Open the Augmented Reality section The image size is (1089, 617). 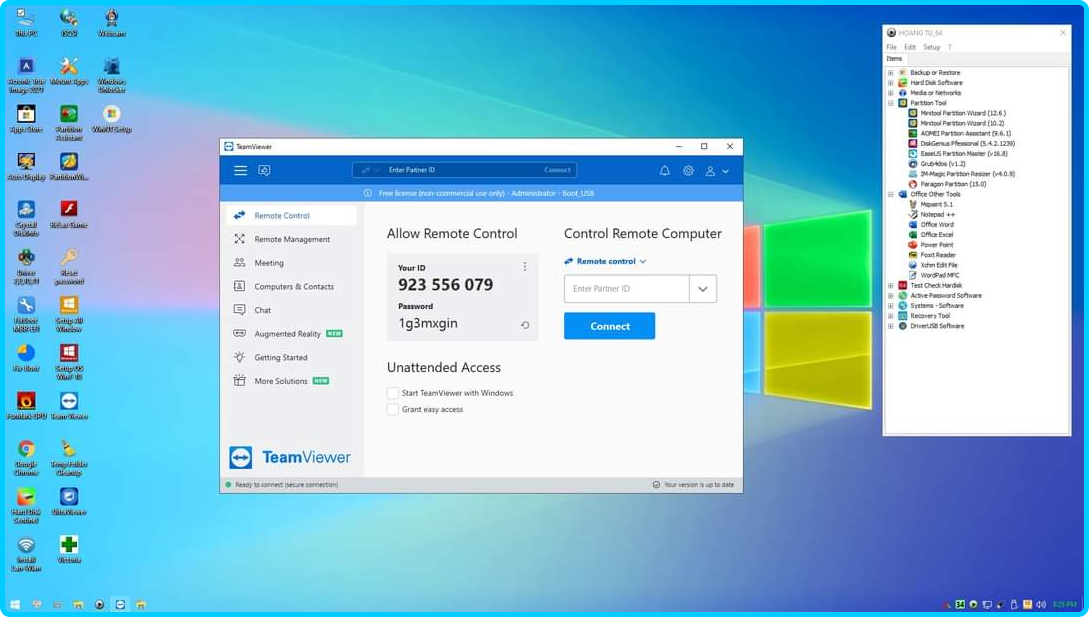291,334
